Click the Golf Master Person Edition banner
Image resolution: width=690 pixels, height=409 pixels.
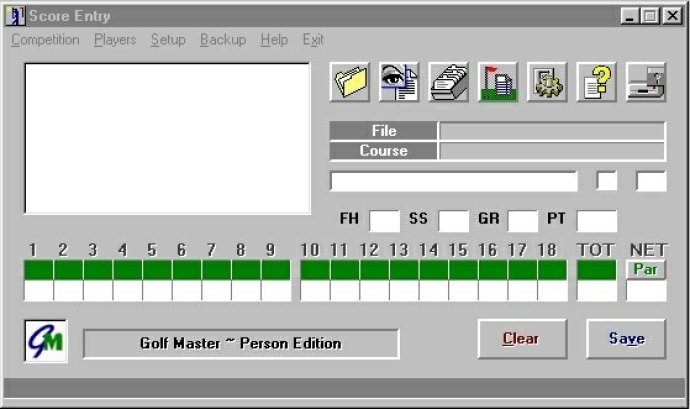point(241,343)
